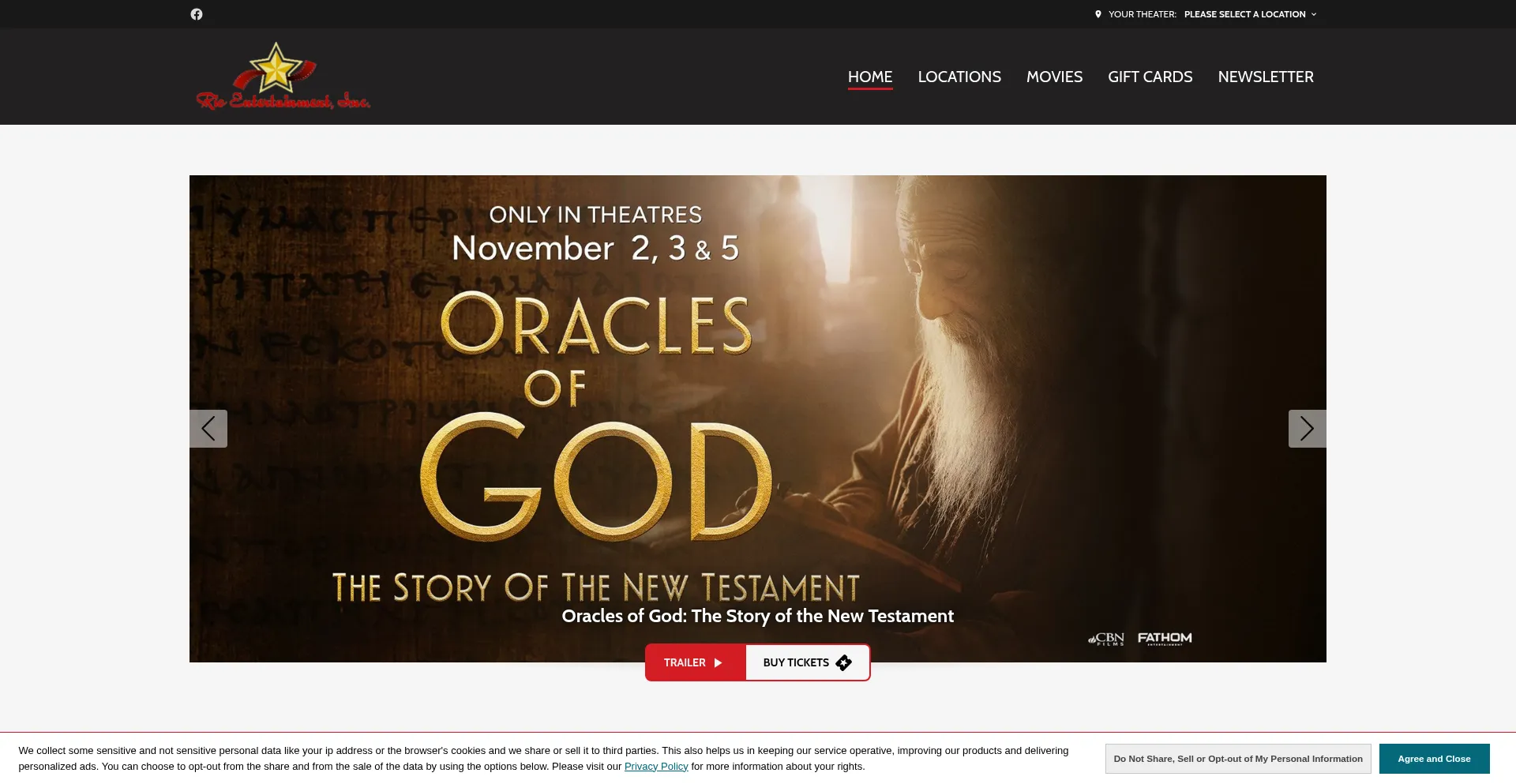Open the Gift Cards page
Image resolution: width=1516 pixels, height=784 pixels.
pyautogui.click(x=1150, y=77)
